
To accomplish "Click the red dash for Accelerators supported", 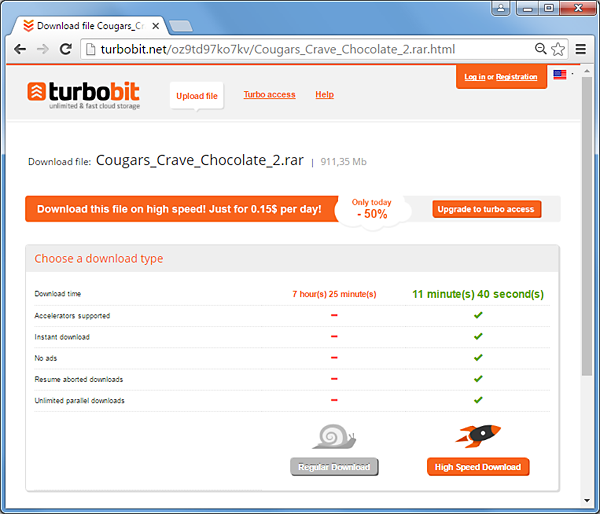I will [x=334, y=315].
